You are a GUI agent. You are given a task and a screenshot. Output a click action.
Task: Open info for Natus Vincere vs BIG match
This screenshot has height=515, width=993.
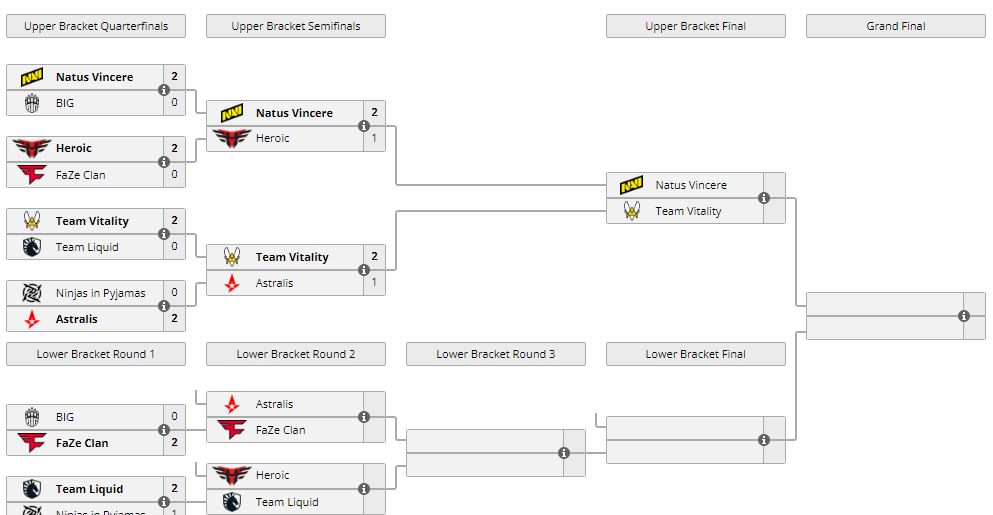(164, 90)
